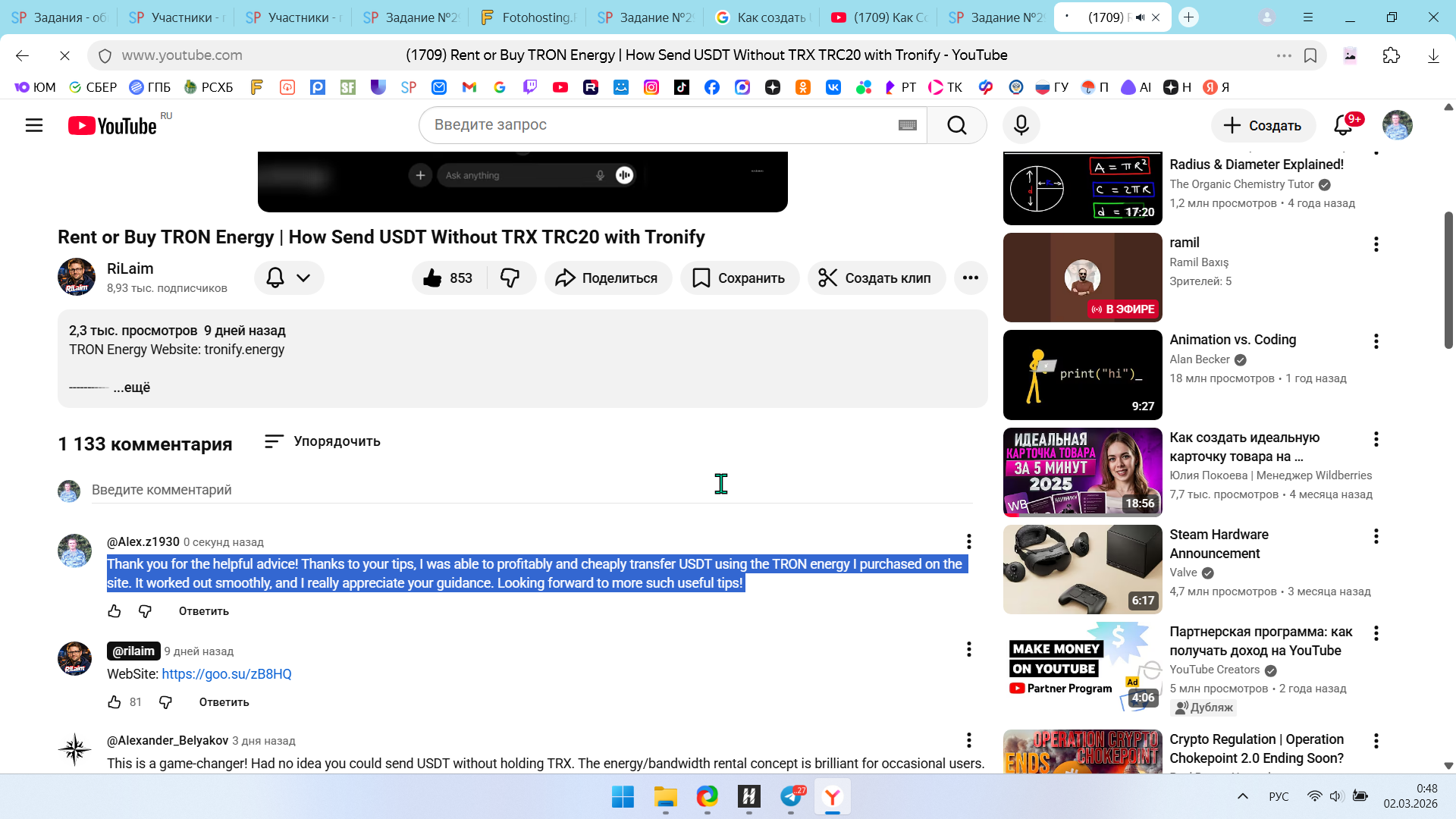Click the browser bookmark icon in address bar

point(1310,55)
